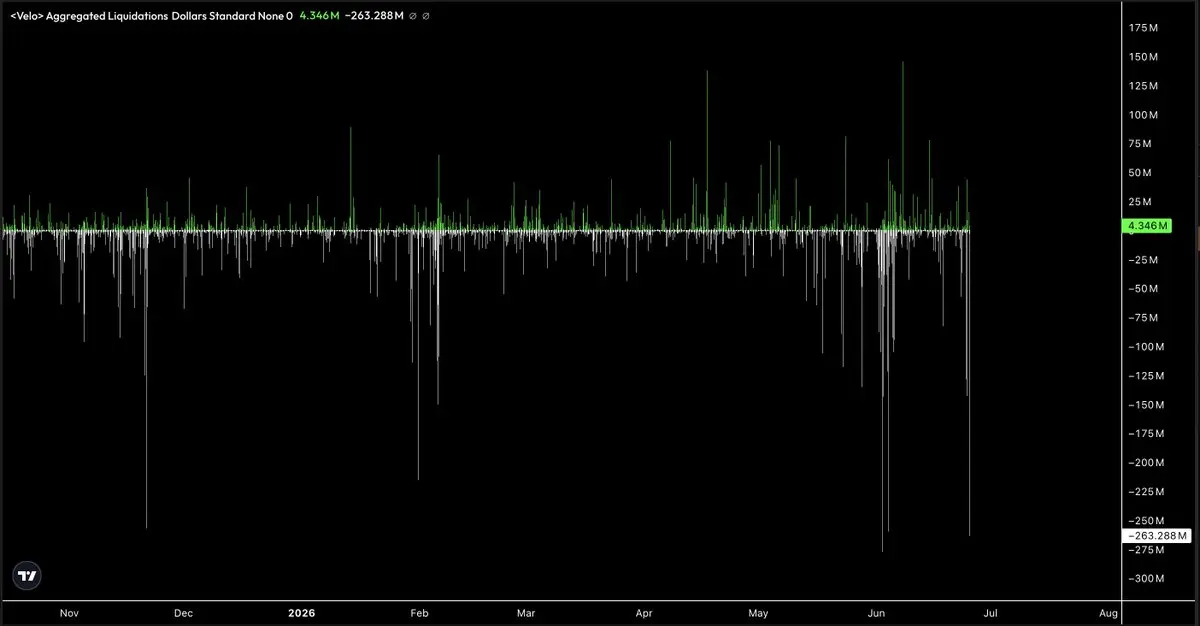The image size is (1200, 626).
Task: Click the second empty-value symbol in the legend
Action: [x=427, y=17]
